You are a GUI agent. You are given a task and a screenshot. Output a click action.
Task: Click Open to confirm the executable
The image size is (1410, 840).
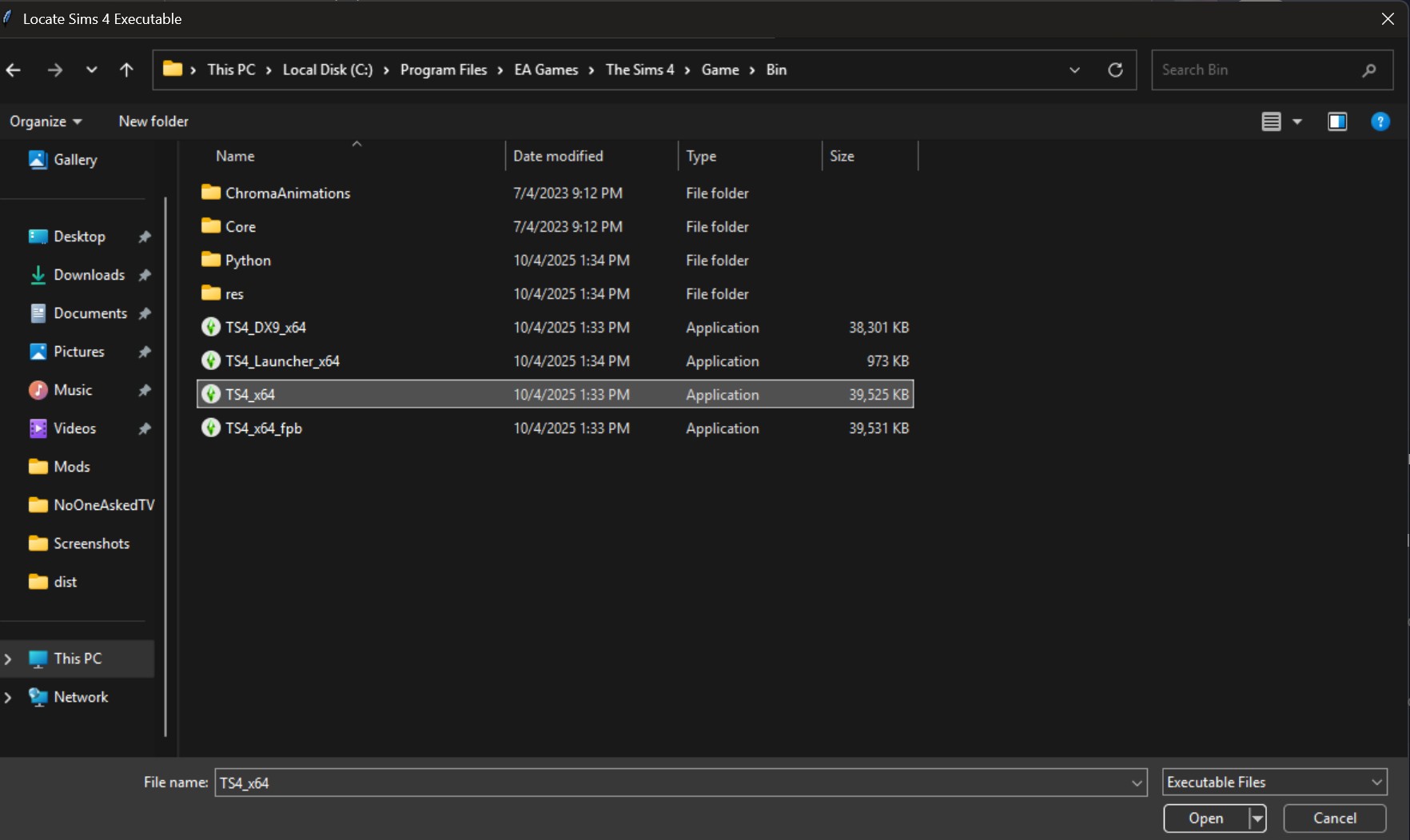[x=1205, y=818]
